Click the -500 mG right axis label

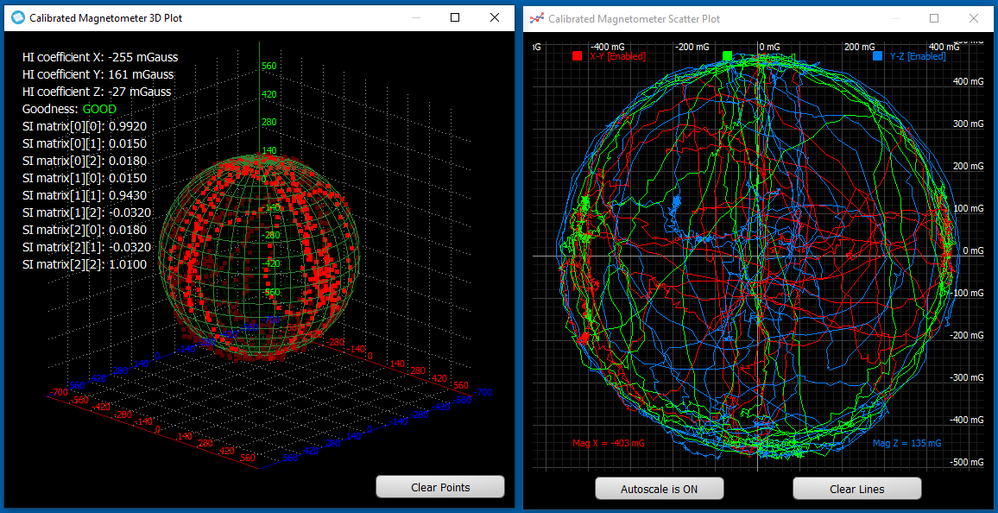pos(966,462)
